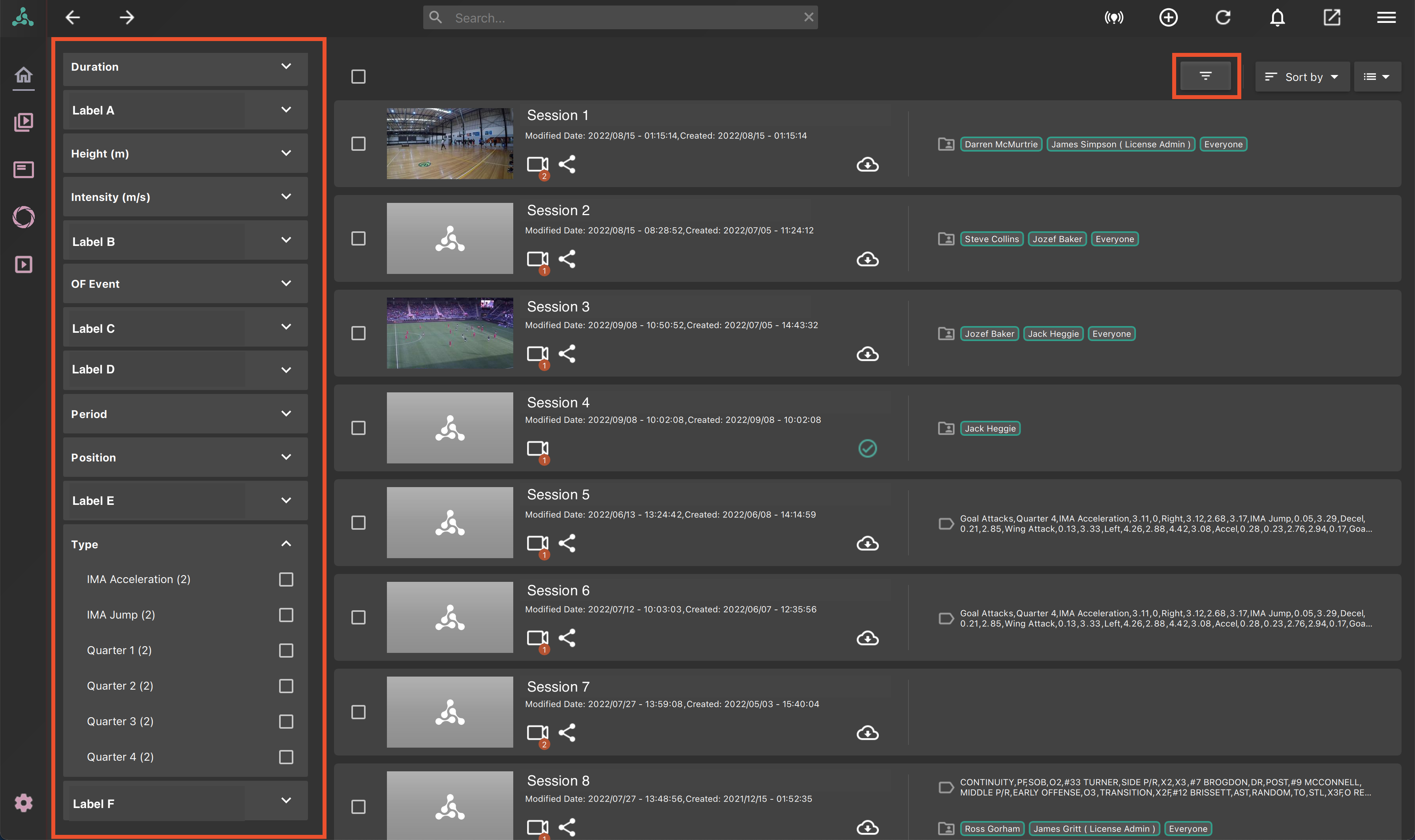Share Session 6

pyautogui.click(x=567, y=638)
